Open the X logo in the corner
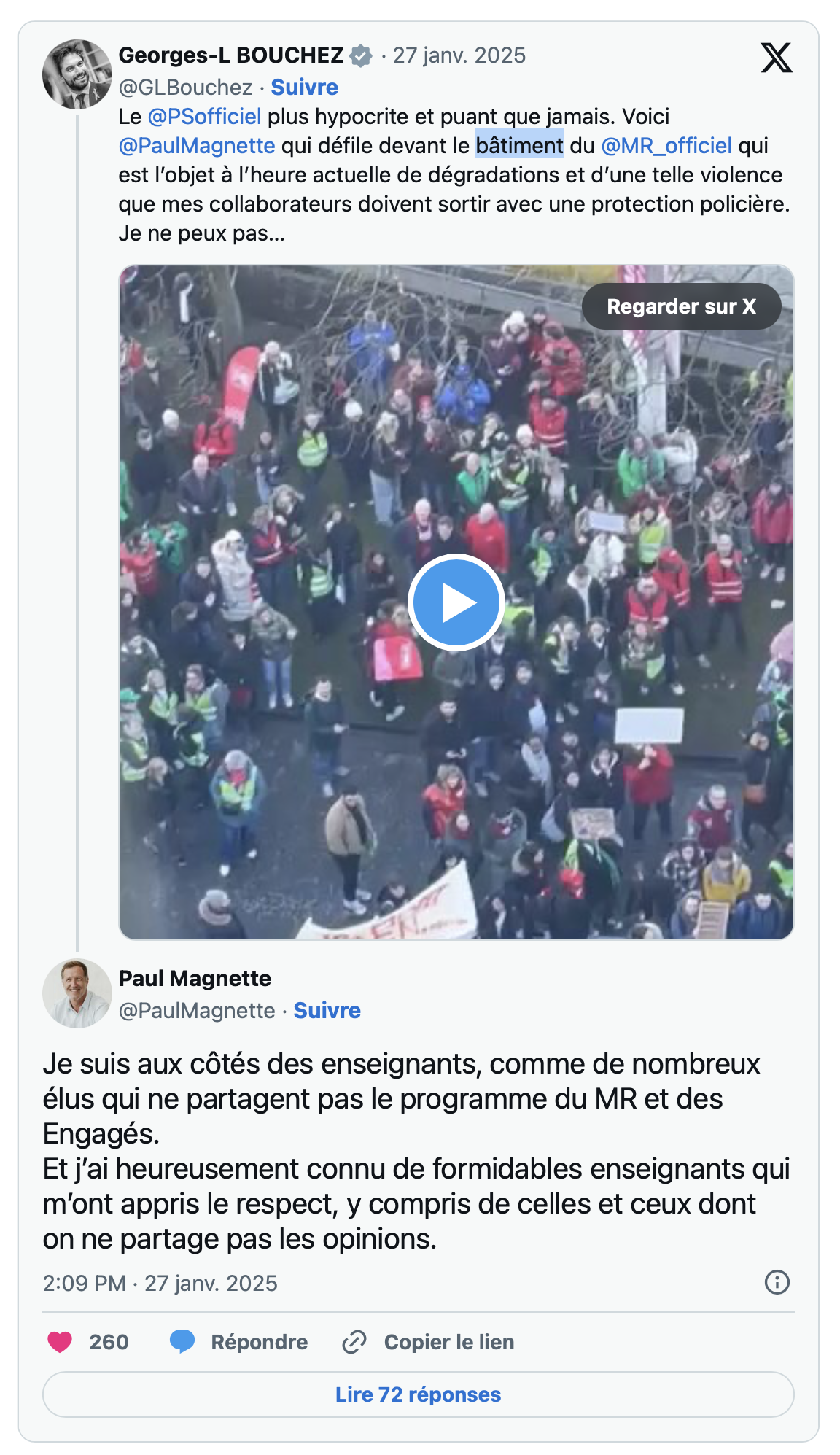This screenshot has height=1455, width=840. click(777, 58)
